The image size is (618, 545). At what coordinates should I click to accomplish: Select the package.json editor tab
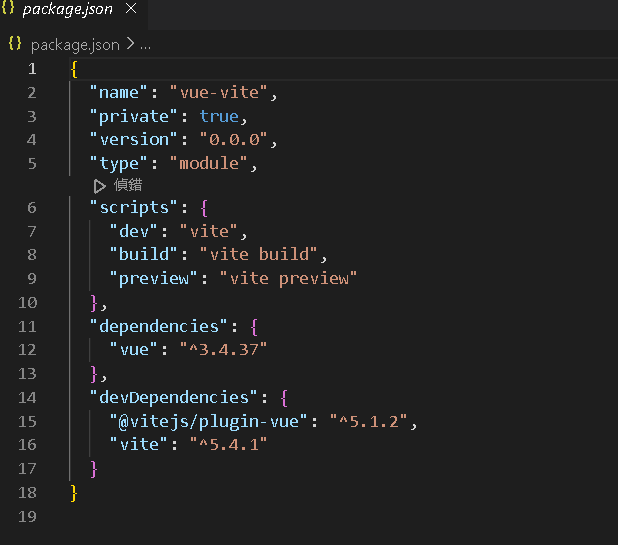pyautogui.click(x=74, y=14)
